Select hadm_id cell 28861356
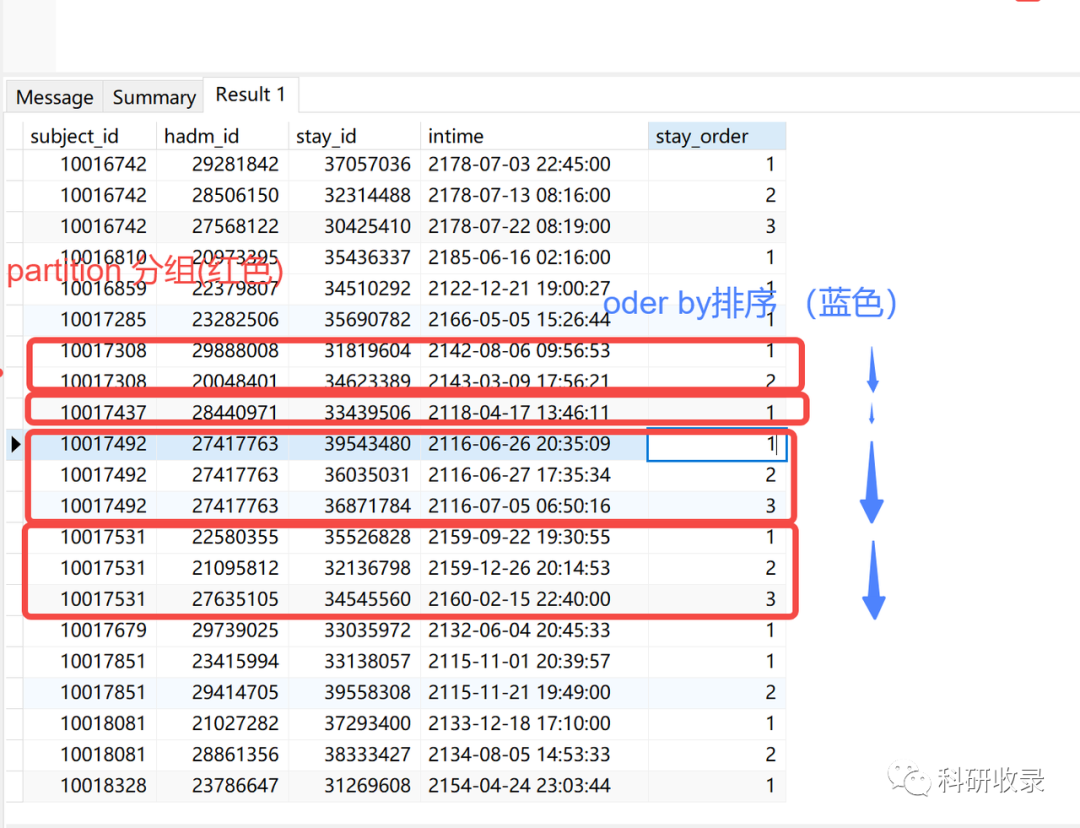1080x828 pixels. point(222,754)
